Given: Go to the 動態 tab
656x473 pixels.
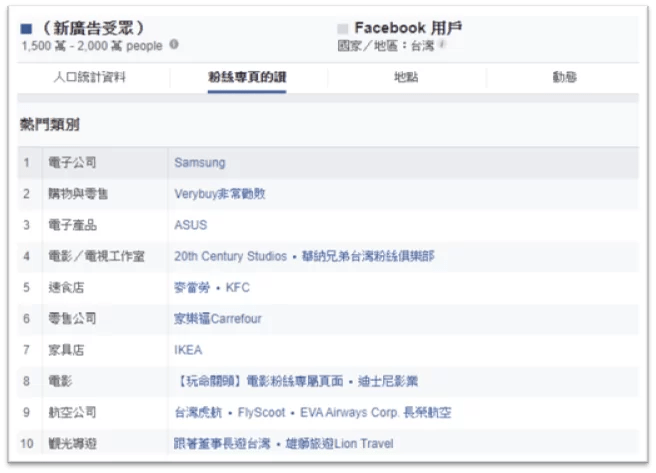Looking at the screenshot, I should tap(564, 77).
